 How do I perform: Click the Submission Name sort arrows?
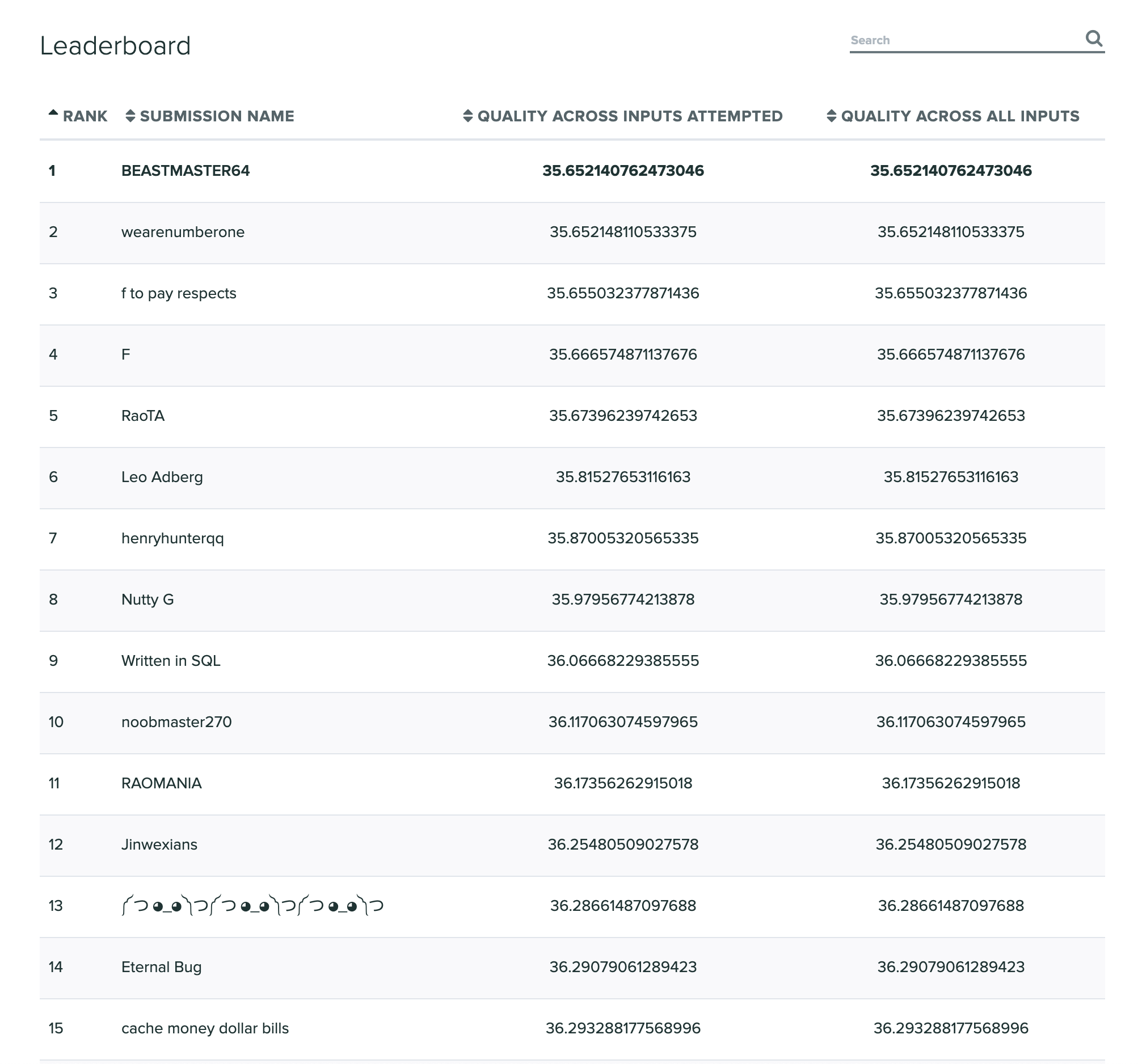pyautogui.click(x=130, y=116)
